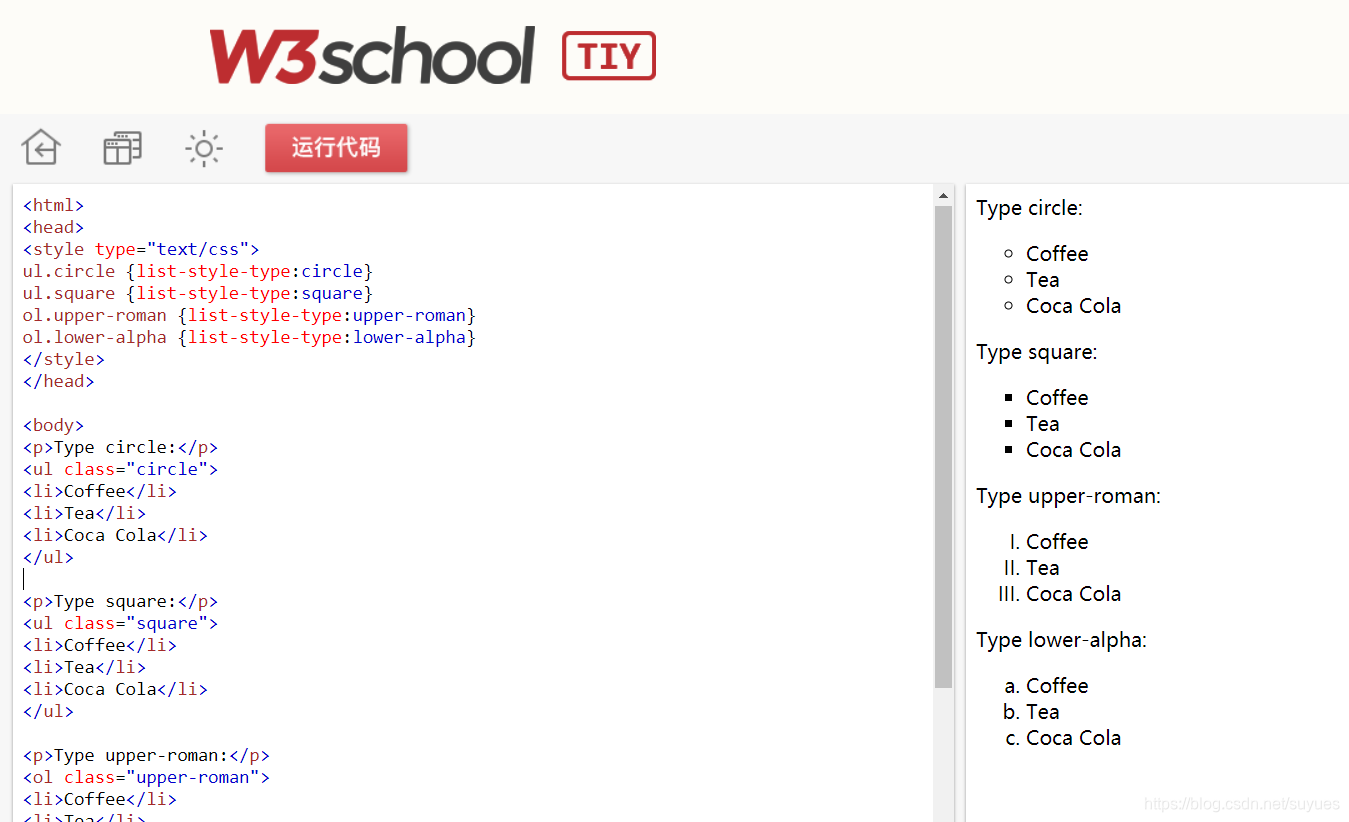1349x822 pixels.
Task: Click the home back arrow icon
Action: coord(41,148)
